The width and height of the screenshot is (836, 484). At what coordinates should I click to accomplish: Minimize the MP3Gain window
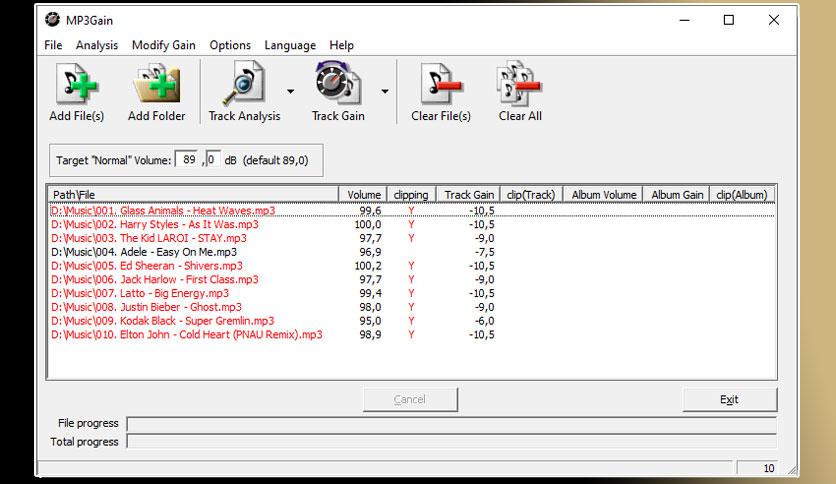(x=685, y=20)
